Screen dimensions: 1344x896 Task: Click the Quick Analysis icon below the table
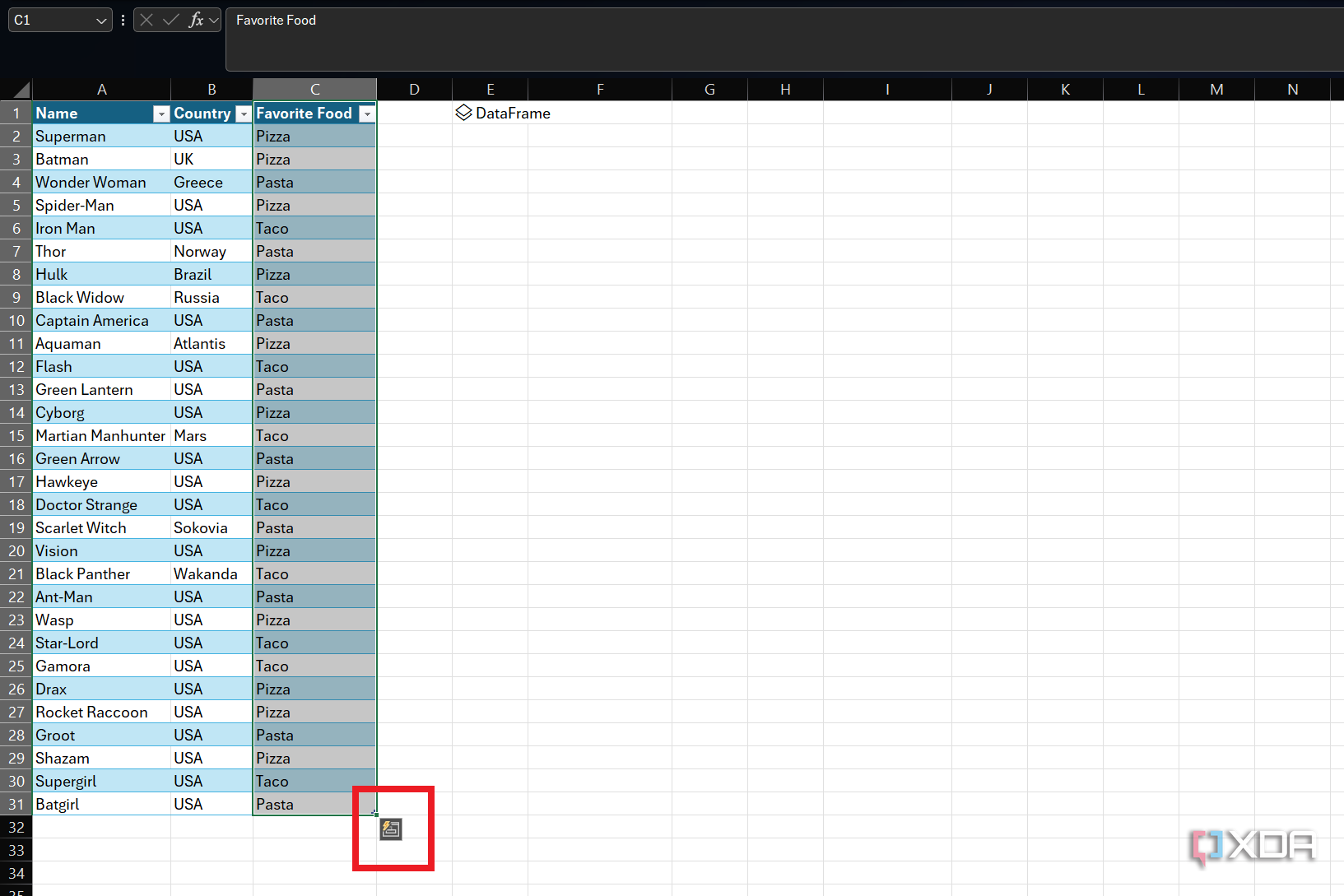click(391, 829)
